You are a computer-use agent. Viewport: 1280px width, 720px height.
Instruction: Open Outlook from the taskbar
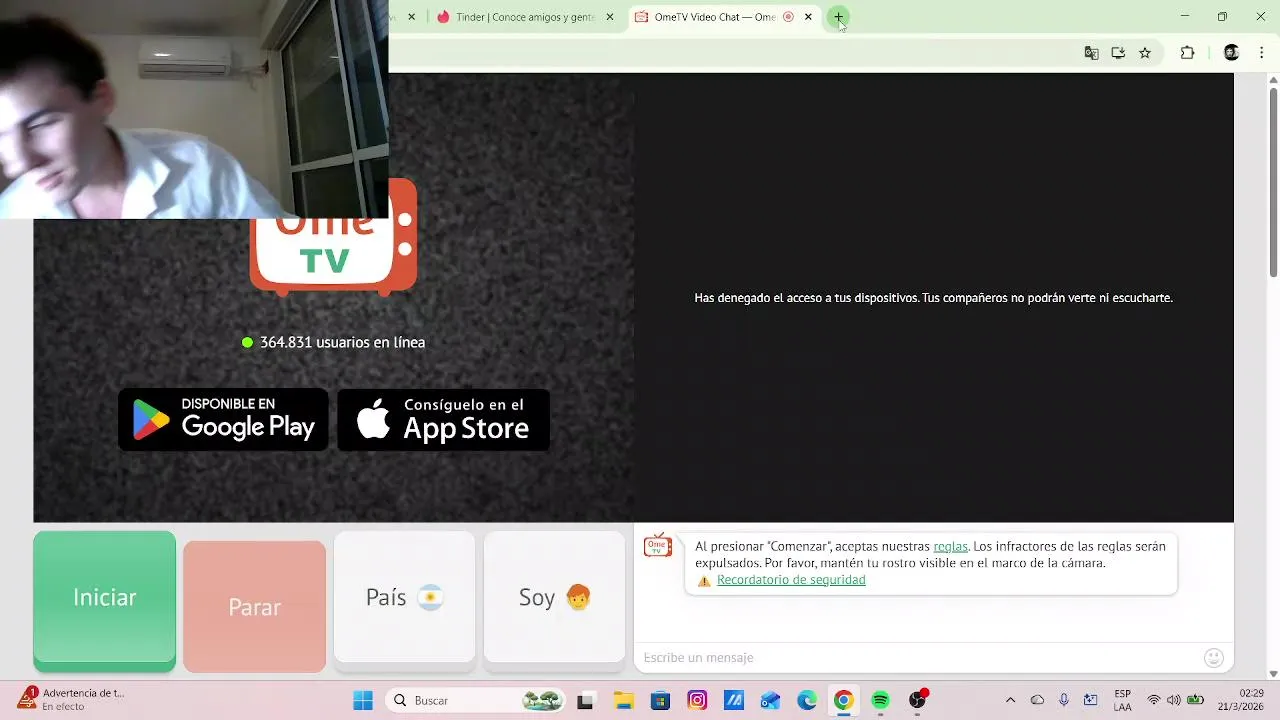770,700
